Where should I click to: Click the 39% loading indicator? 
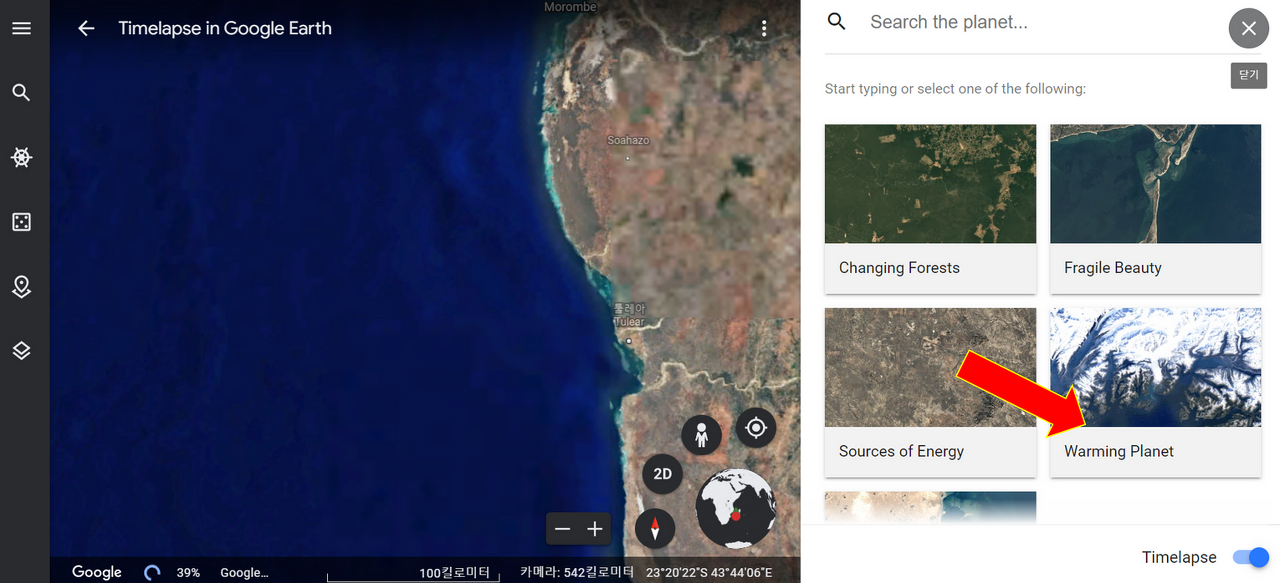click(188, 573)
